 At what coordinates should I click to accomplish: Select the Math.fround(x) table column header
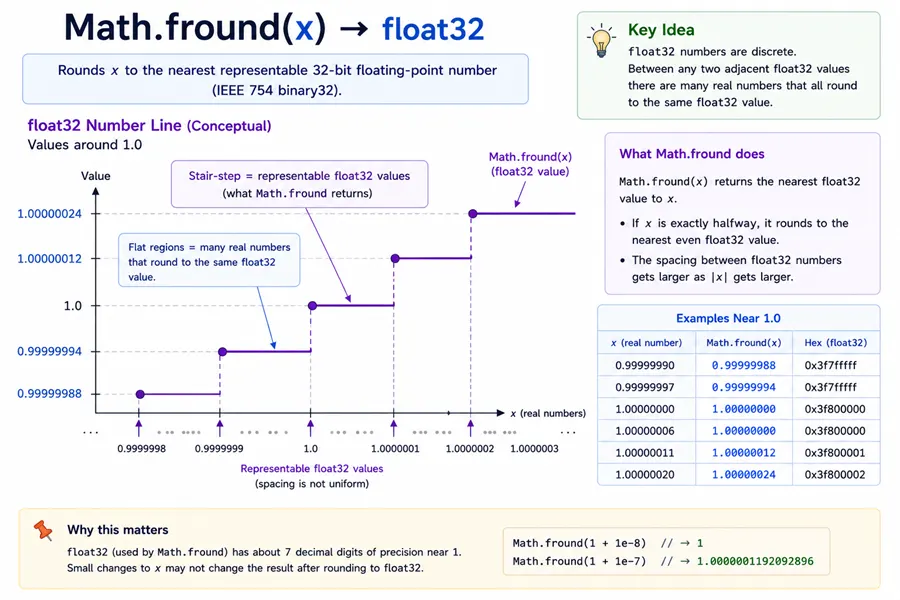(743, 343)
